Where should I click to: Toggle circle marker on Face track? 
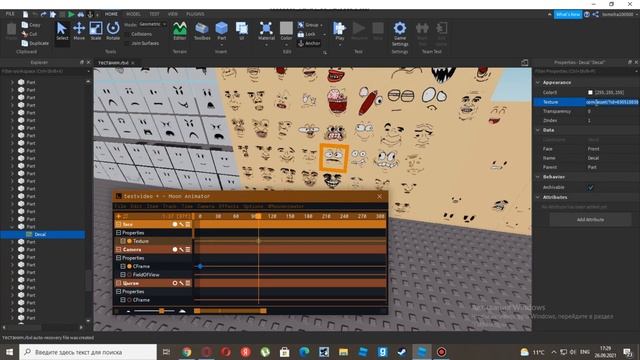click(x=175, y=224)
